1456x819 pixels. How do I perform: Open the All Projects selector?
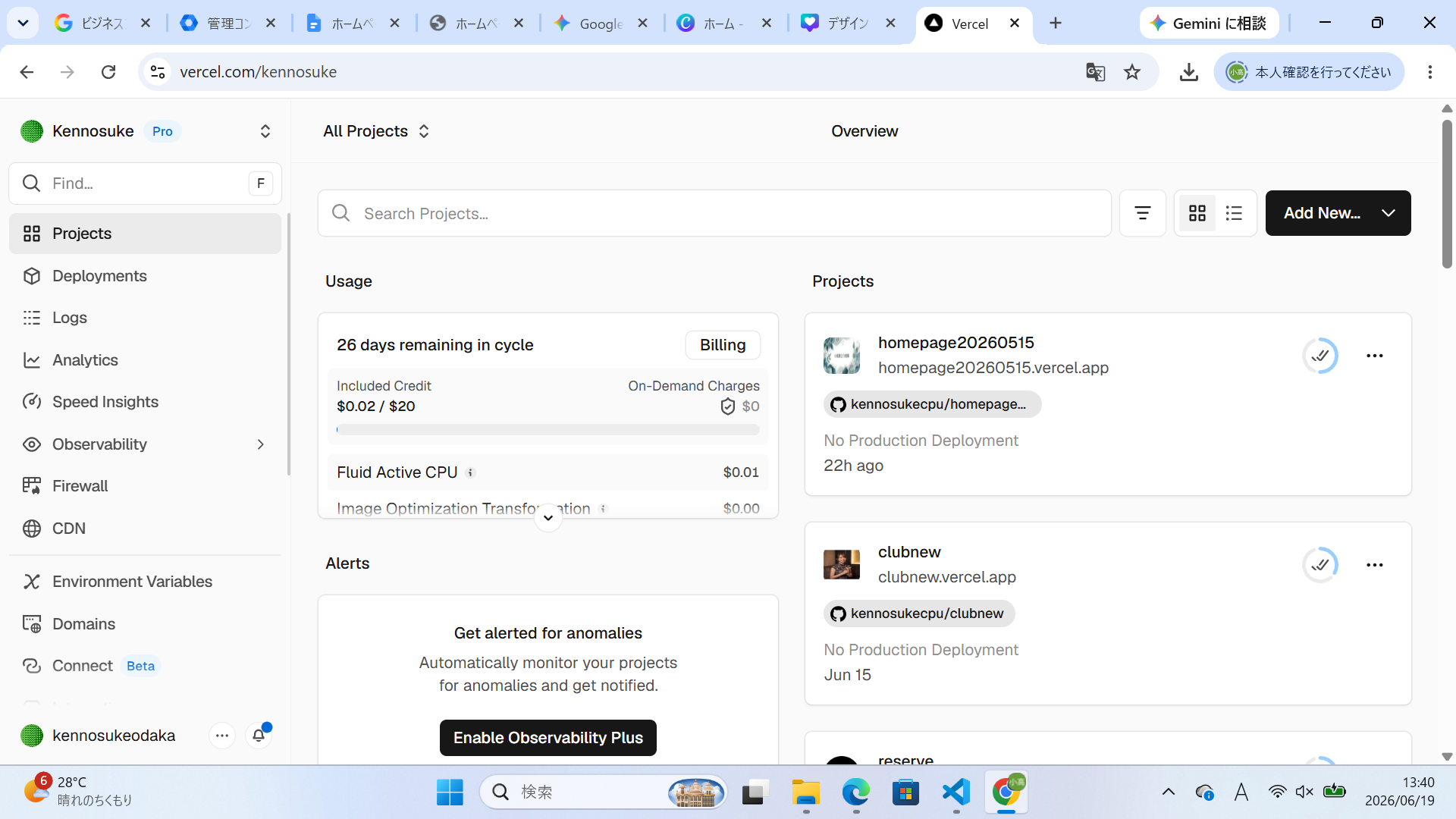tap(377, 131)
